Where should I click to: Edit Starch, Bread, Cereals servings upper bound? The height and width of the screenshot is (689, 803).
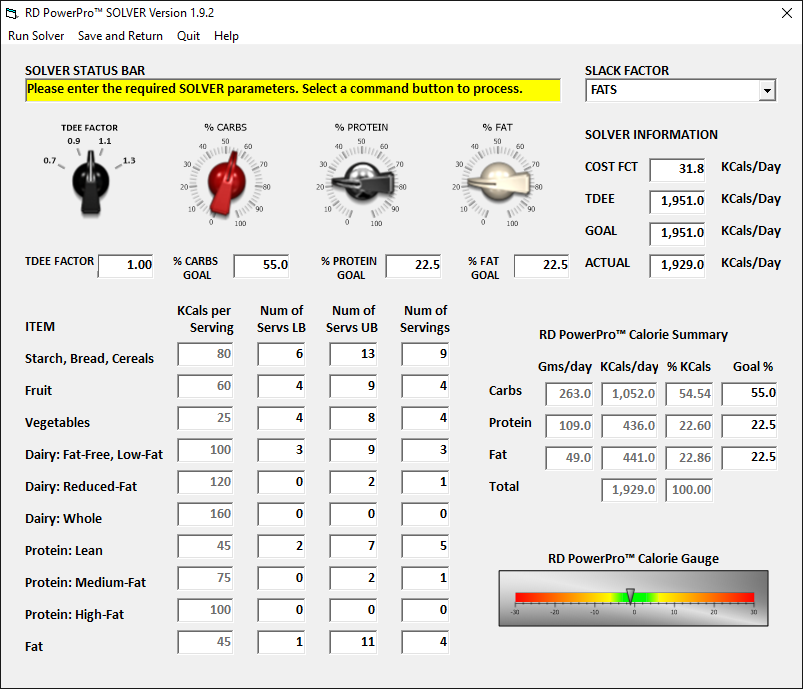[353, 354]
